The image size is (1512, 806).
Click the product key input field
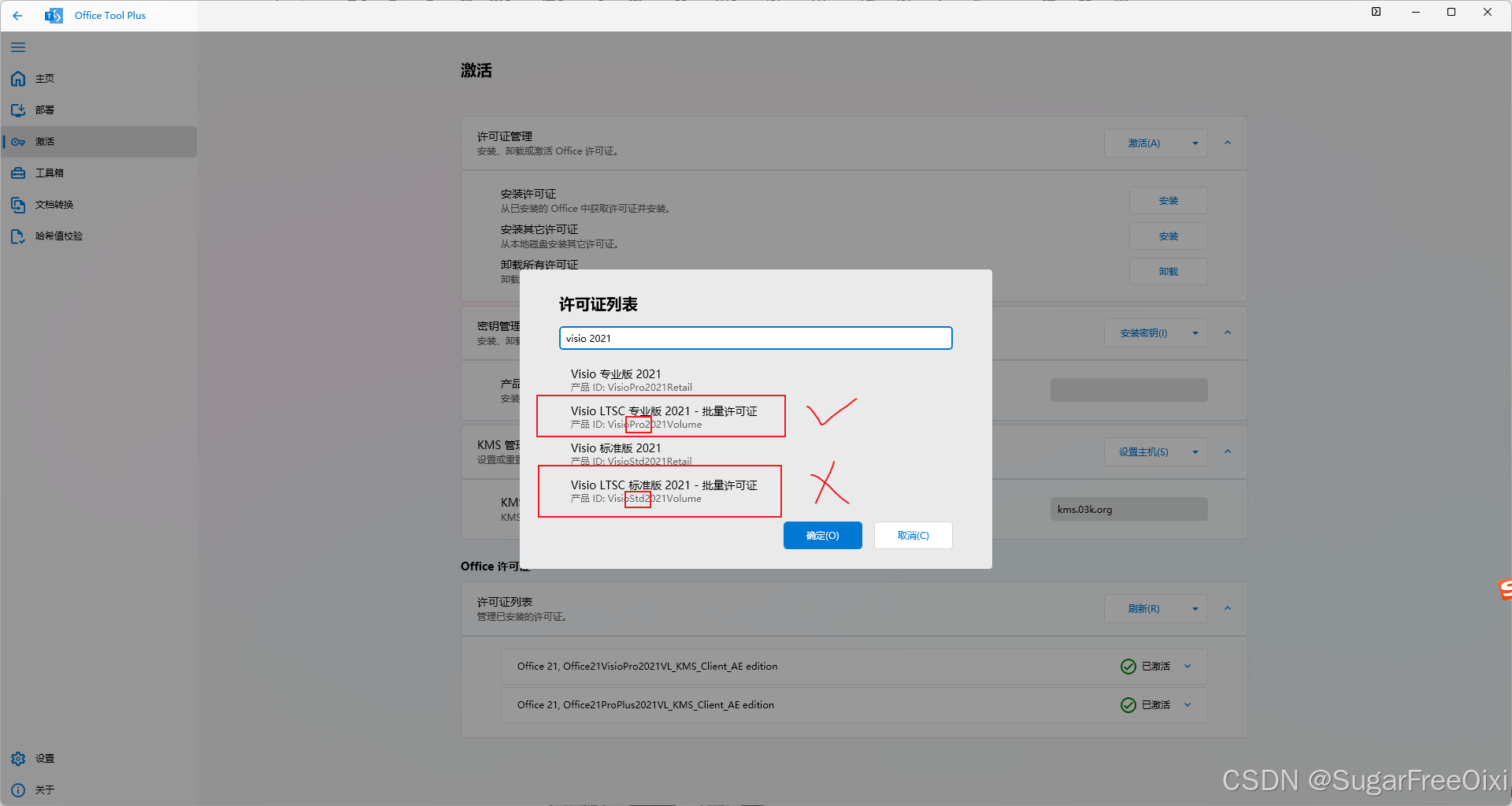(x=1128, y=390)
